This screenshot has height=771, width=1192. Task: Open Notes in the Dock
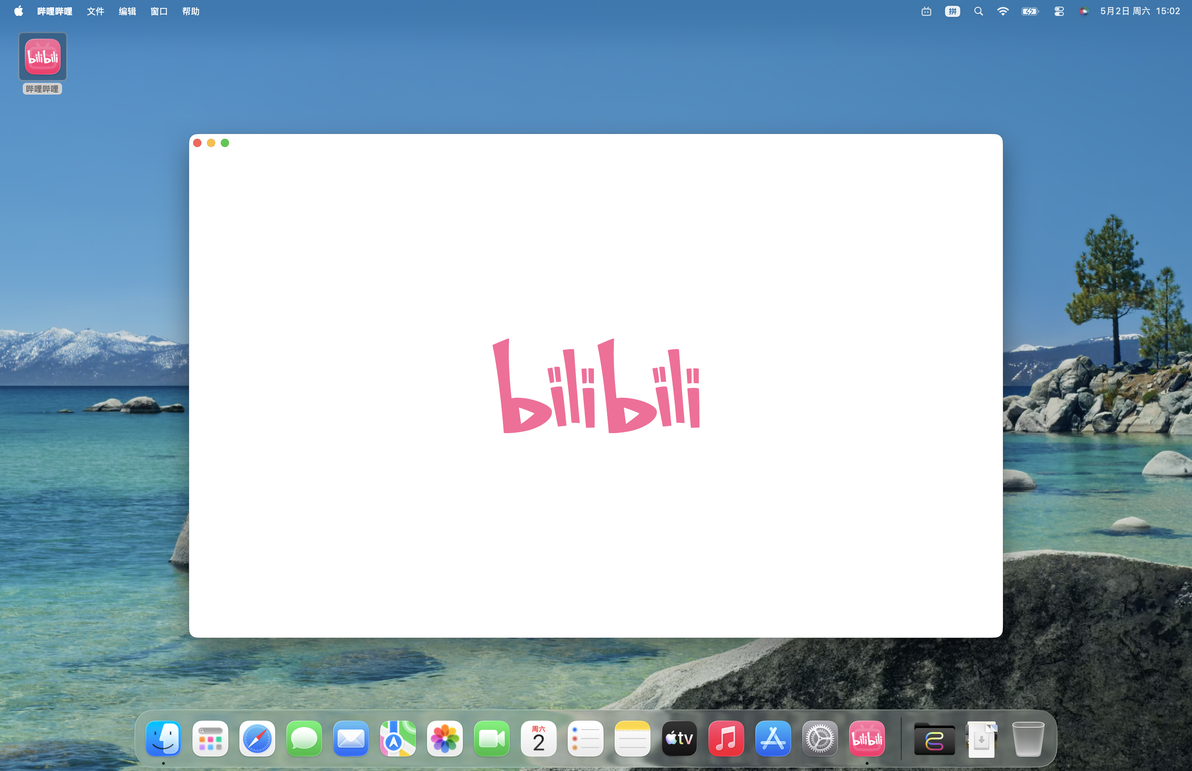632,738
